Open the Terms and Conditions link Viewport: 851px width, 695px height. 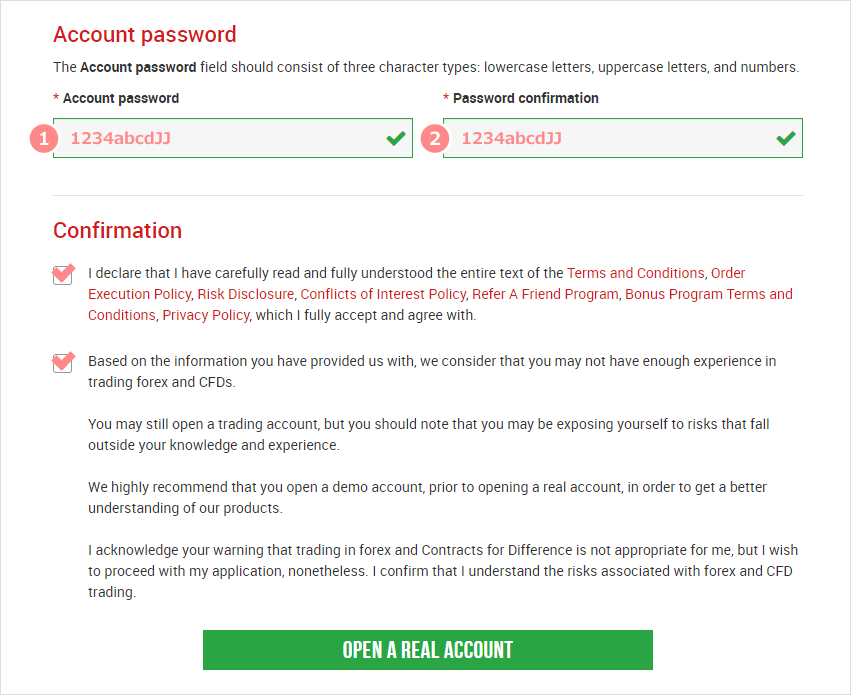click(636, 273)
